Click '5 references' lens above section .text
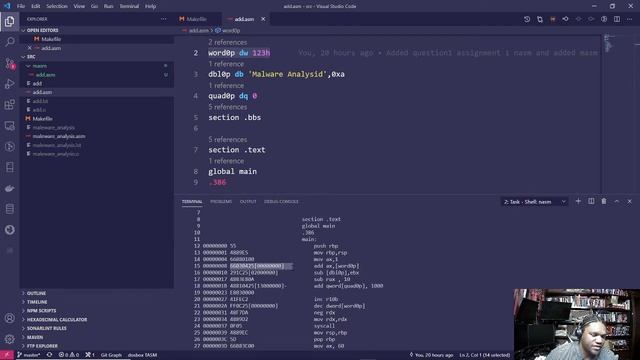This screenshot has width=640, height=360. click(227, 140)
